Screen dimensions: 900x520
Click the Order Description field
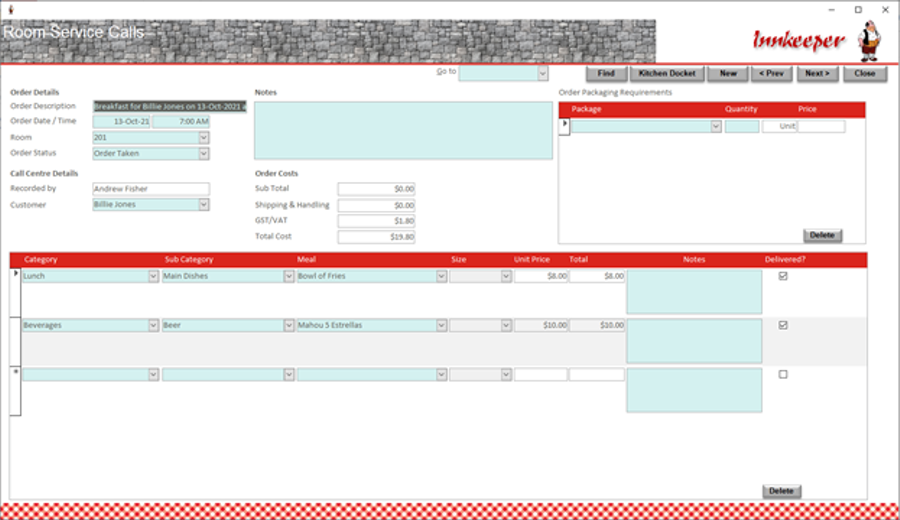click(x=170, y=107)
